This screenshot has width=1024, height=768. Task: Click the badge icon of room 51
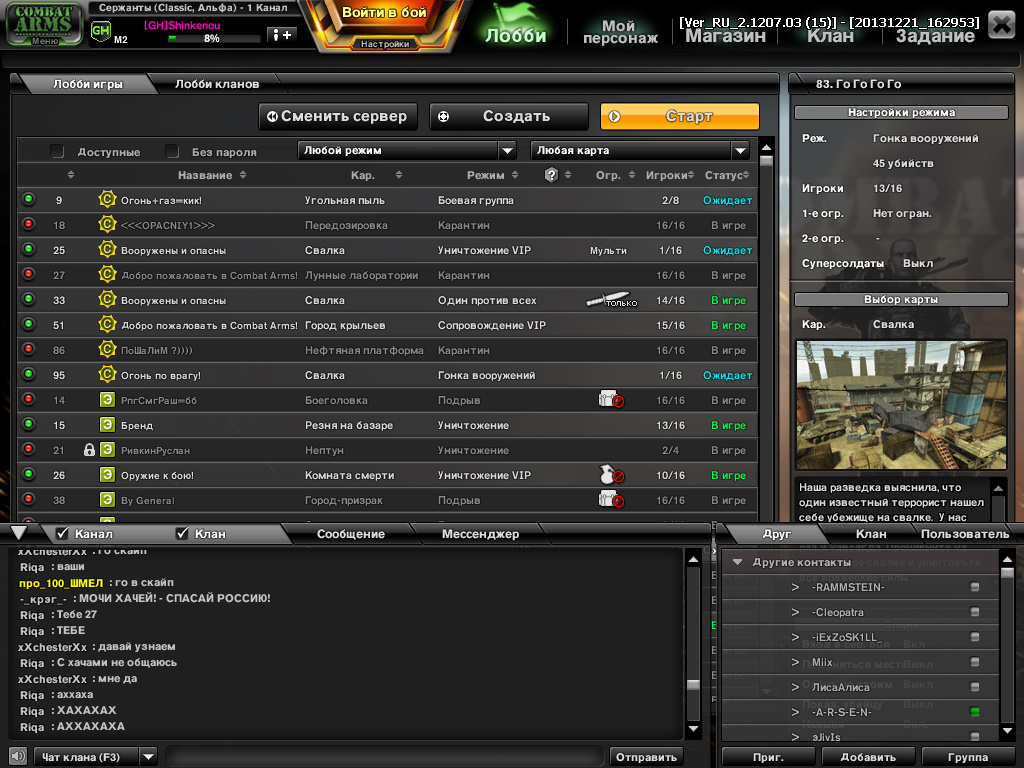coord(107,325)
